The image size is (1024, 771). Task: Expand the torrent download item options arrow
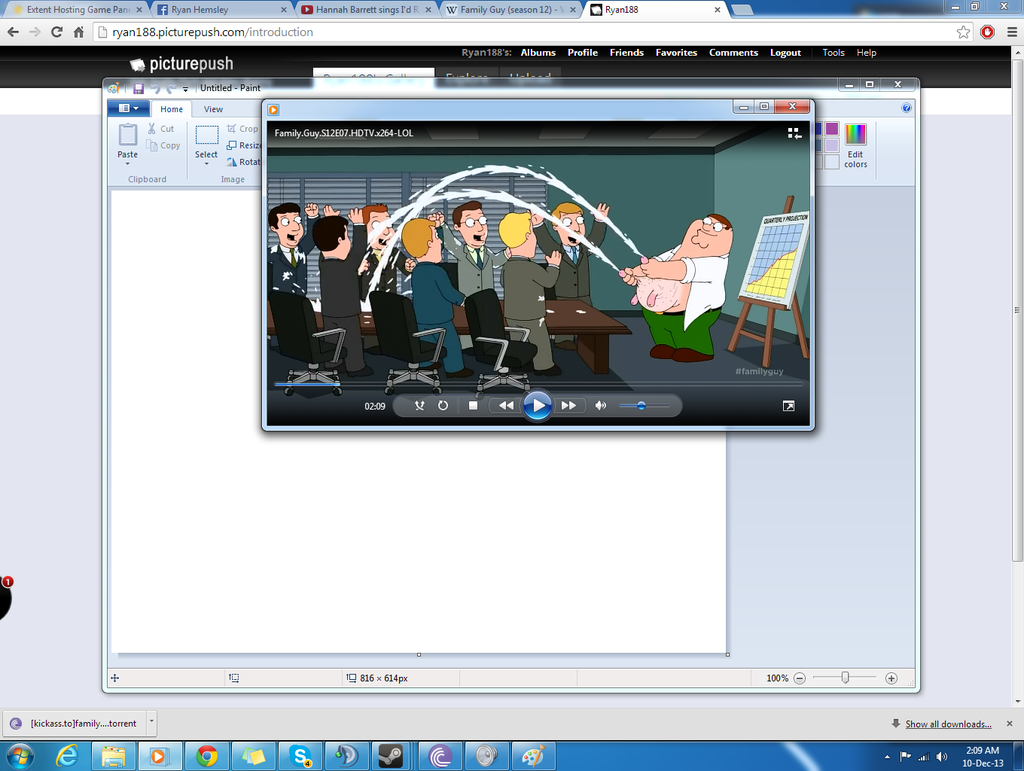152,722
